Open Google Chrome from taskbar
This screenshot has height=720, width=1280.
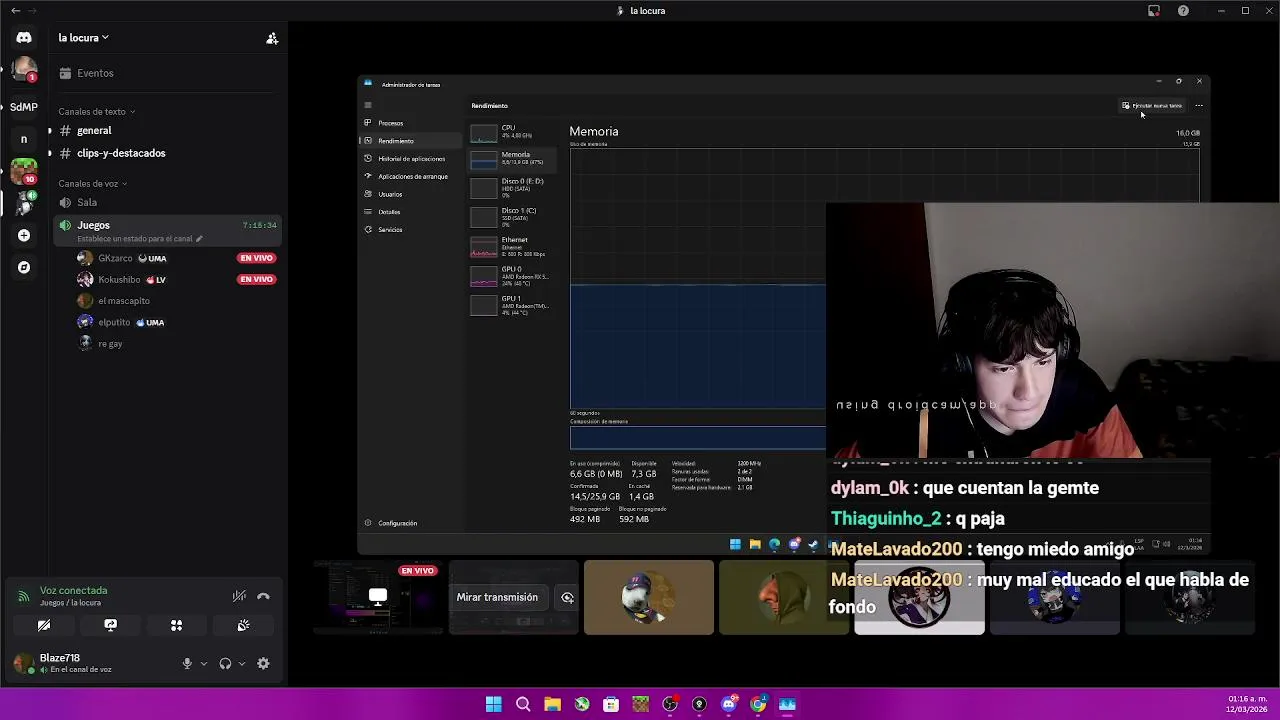click(758, 705)
